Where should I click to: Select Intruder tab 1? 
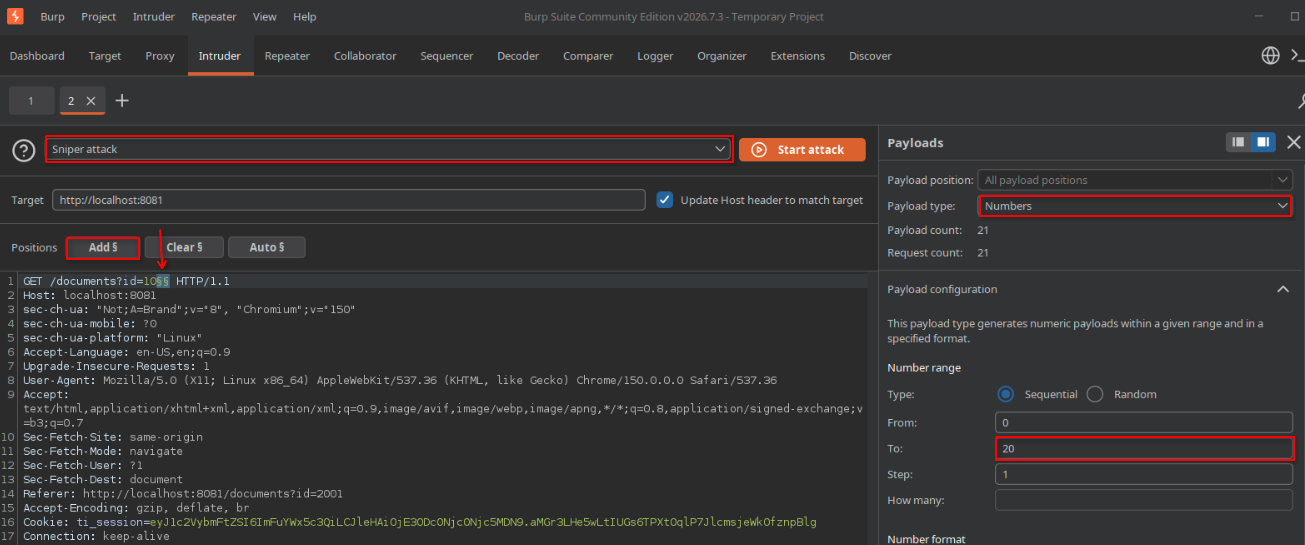click(x=31, y=101)
